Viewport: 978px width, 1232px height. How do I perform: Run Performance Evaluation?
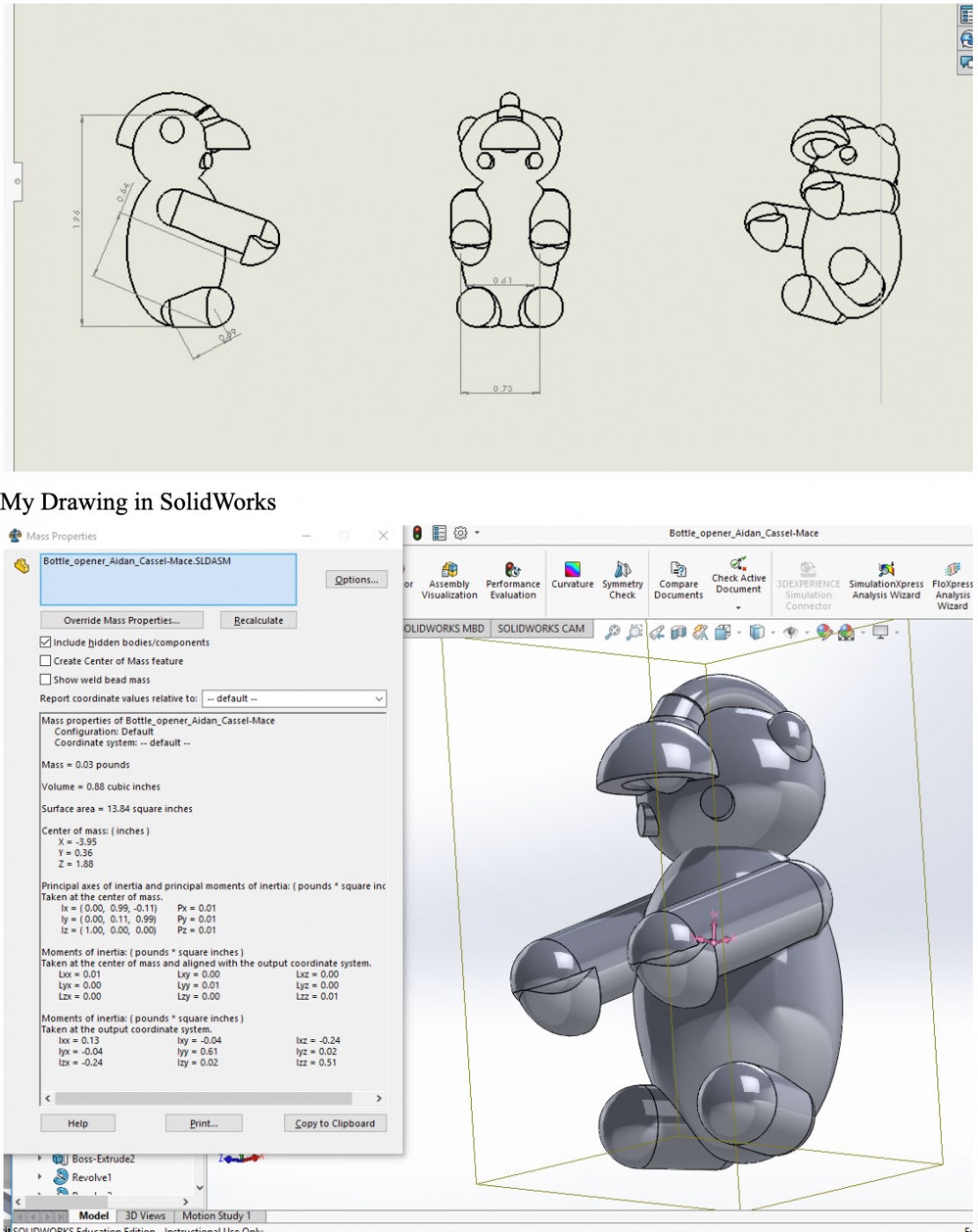point(512,582)
